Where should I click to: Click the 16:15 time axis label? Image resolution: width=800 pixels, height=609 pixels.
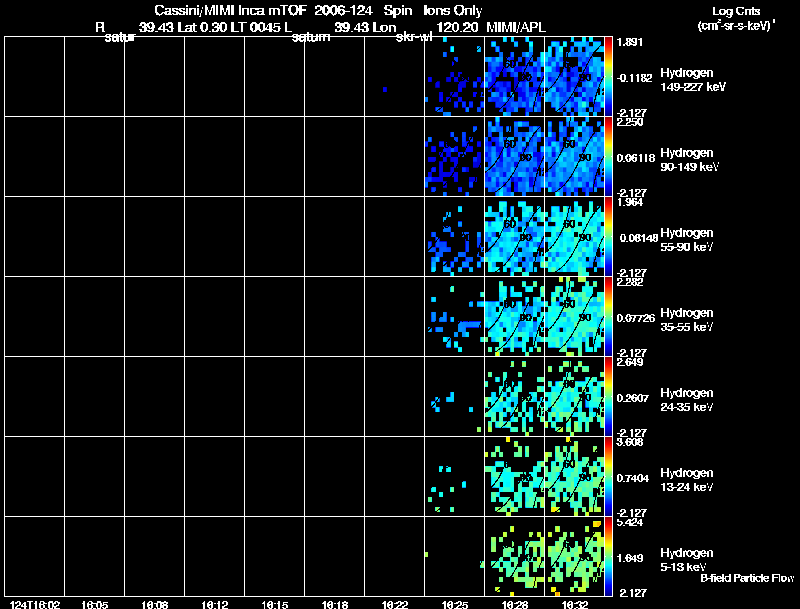275,604
